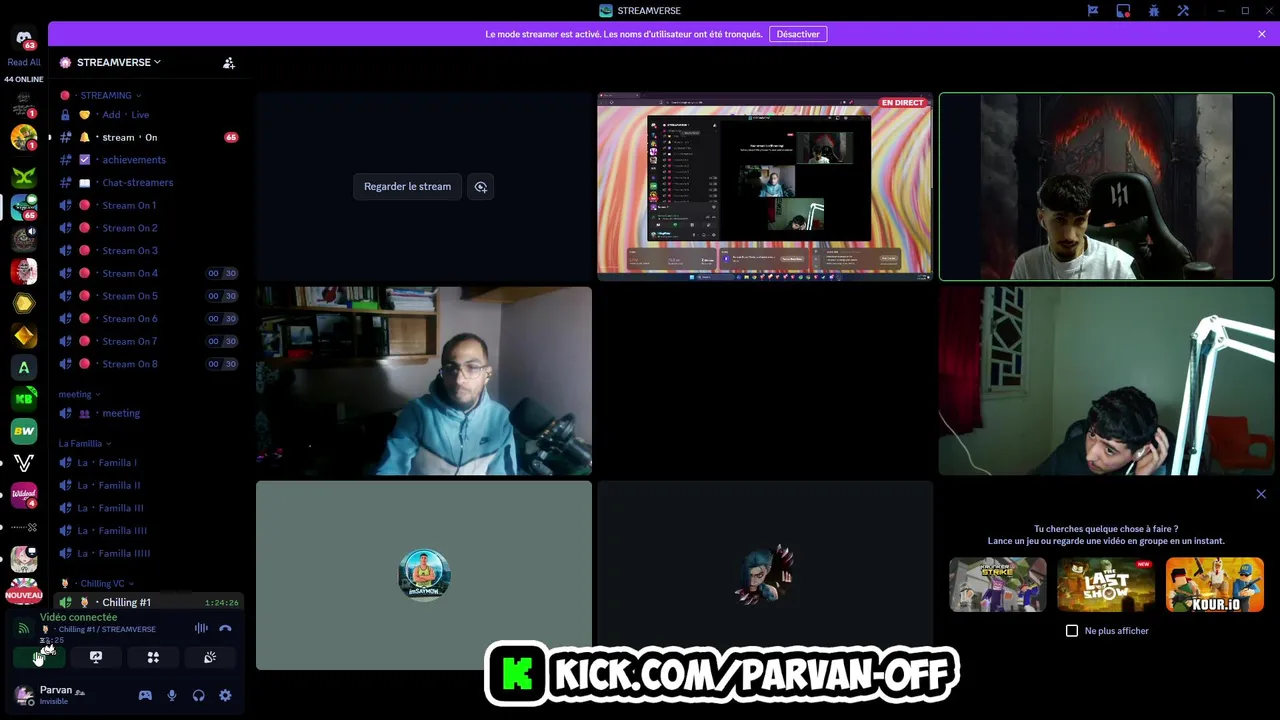The height and width of the screenshot is (720, 1280).
Task: Start screen sharing from voice panel
Action: pos(96,657)
